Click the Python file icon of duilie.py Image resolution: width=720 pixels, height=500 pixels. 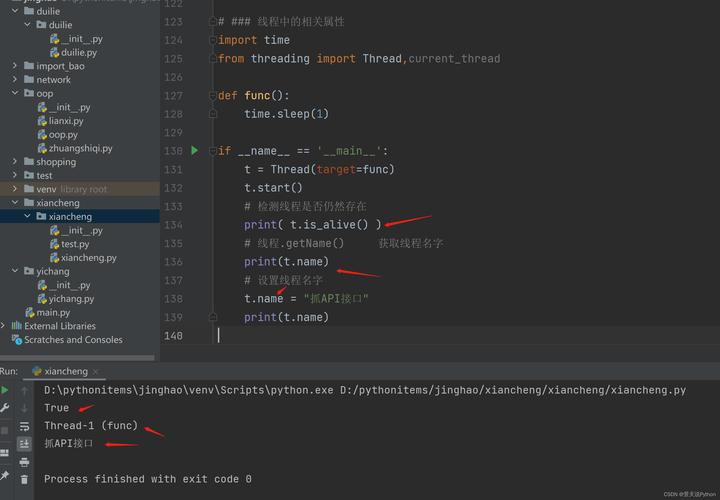(55, 52)
